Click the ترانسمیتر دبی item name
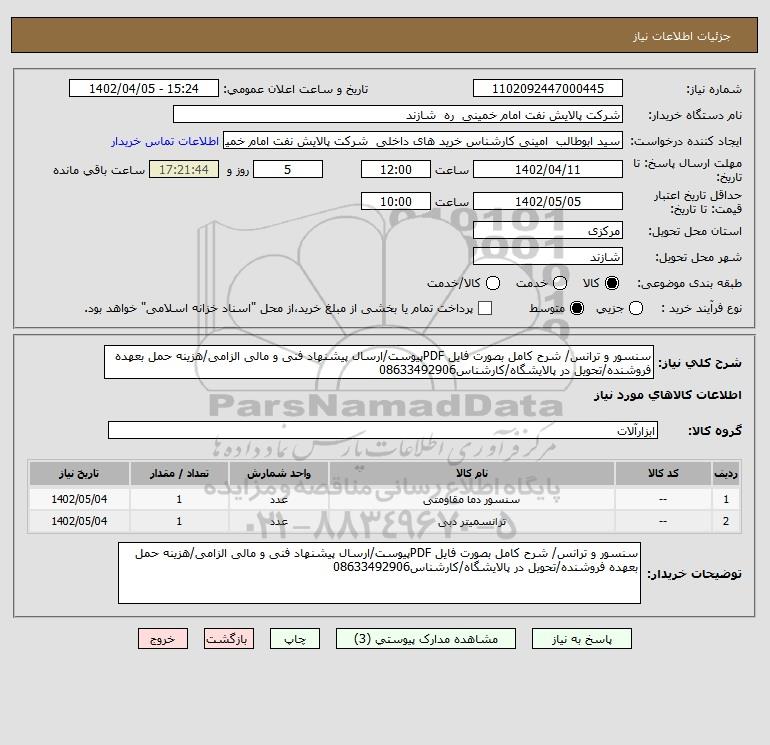 click(x=471, y=522)
